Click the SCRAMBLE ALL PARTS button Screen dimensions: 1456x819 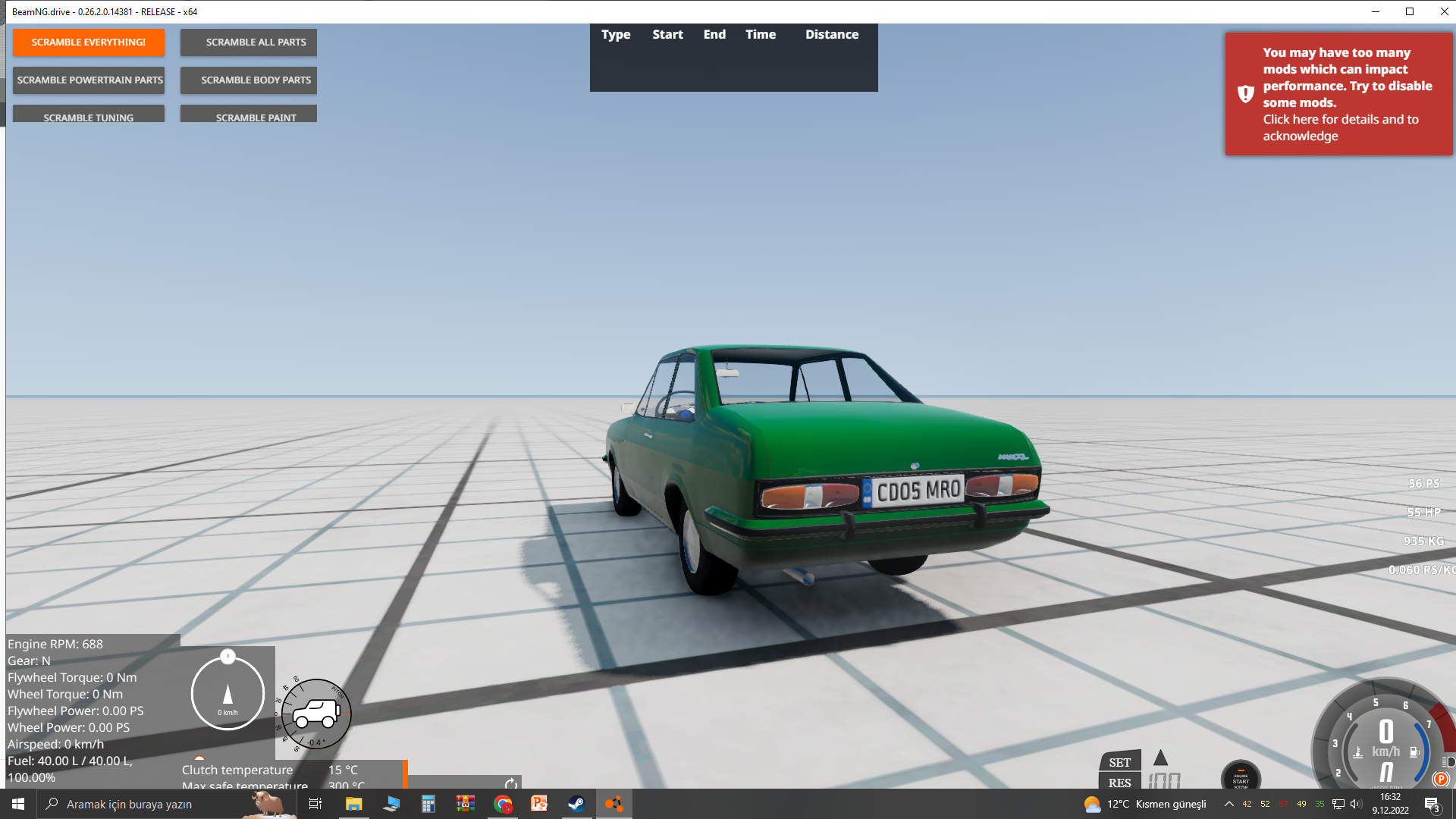pyautogui.click(x=249, y=42)
